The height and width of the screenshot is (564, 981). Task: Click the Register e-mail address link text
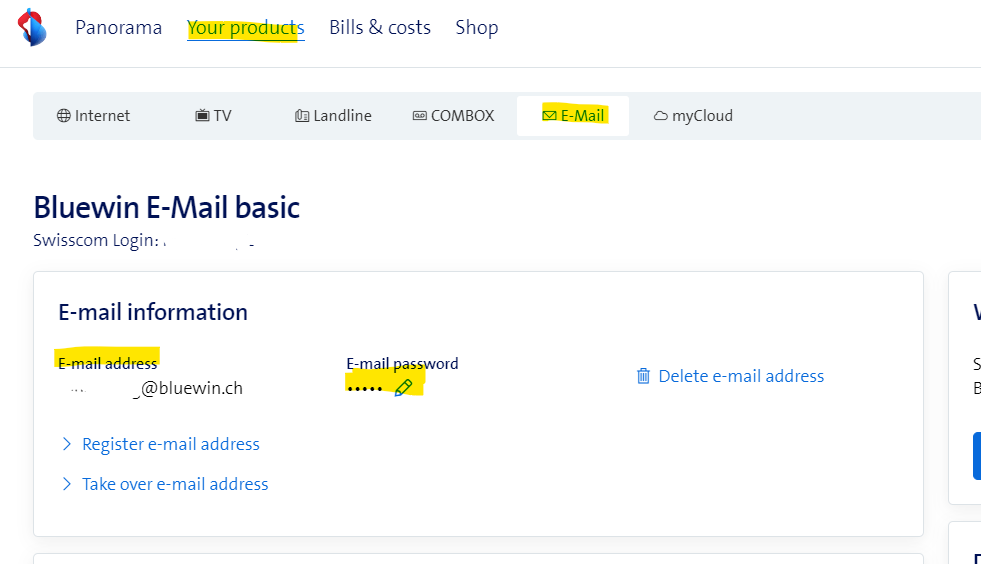pos(171,444)
